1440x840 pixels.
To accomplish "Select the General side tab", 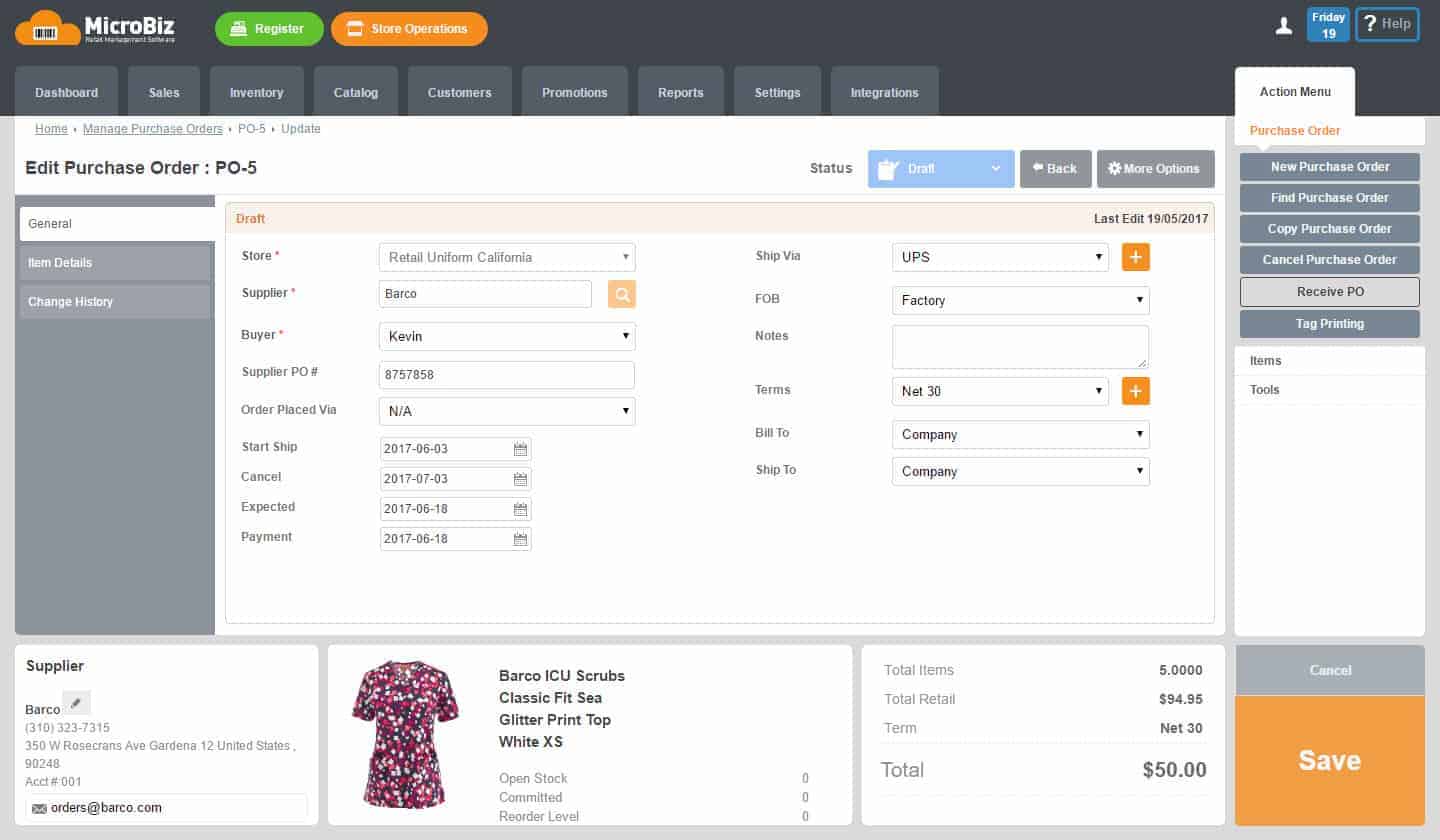I will [x=117, y=224].
